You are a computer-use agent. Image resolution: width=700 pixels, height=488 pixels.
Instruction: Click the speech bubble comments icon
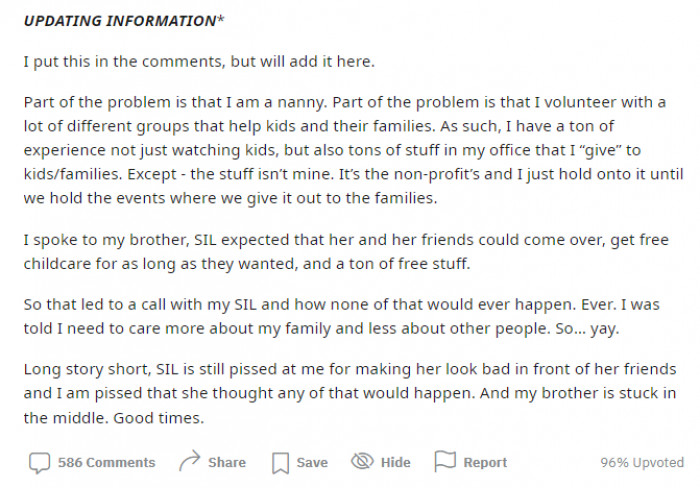39,463
